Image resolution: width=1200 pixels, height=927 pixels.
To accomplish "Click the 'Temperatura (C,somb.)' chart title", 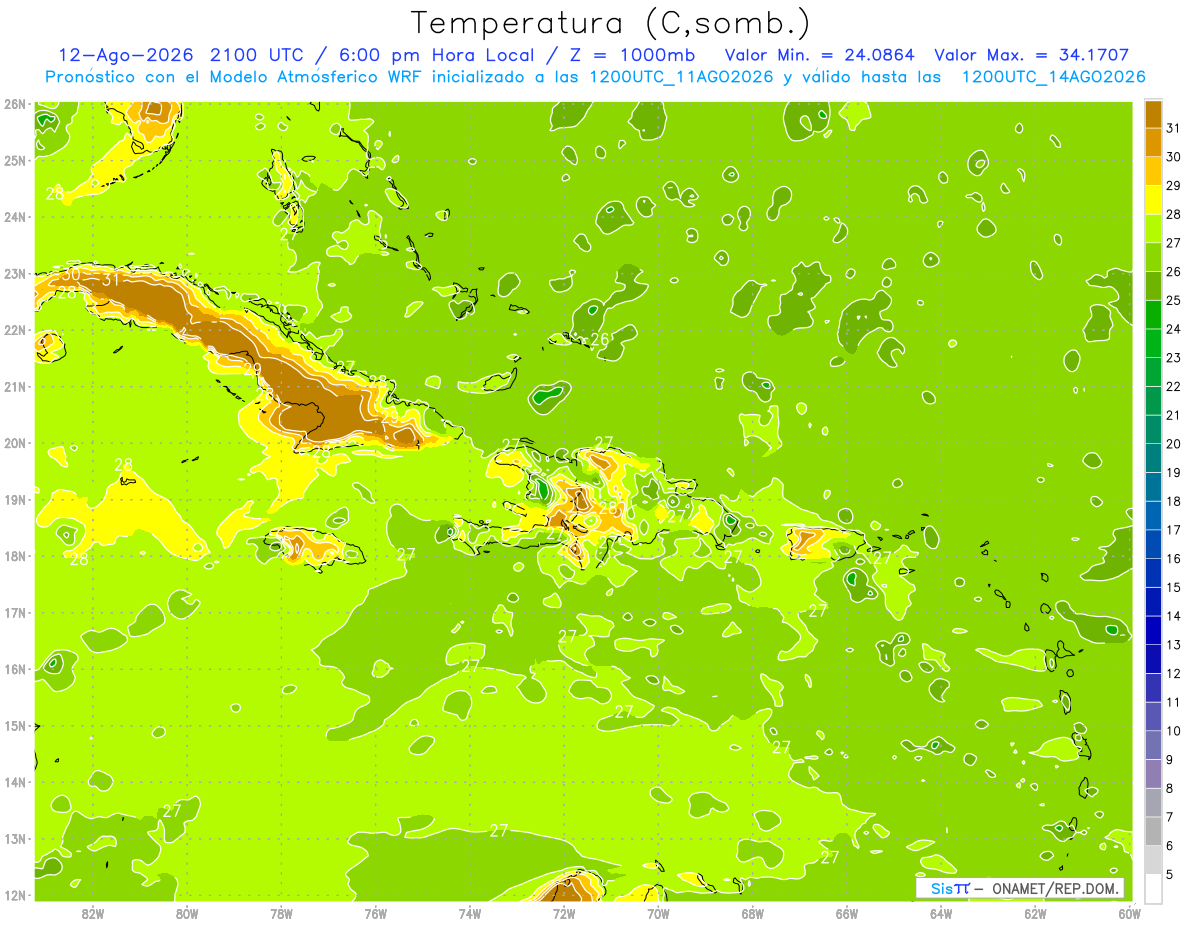I will (610, 24).
